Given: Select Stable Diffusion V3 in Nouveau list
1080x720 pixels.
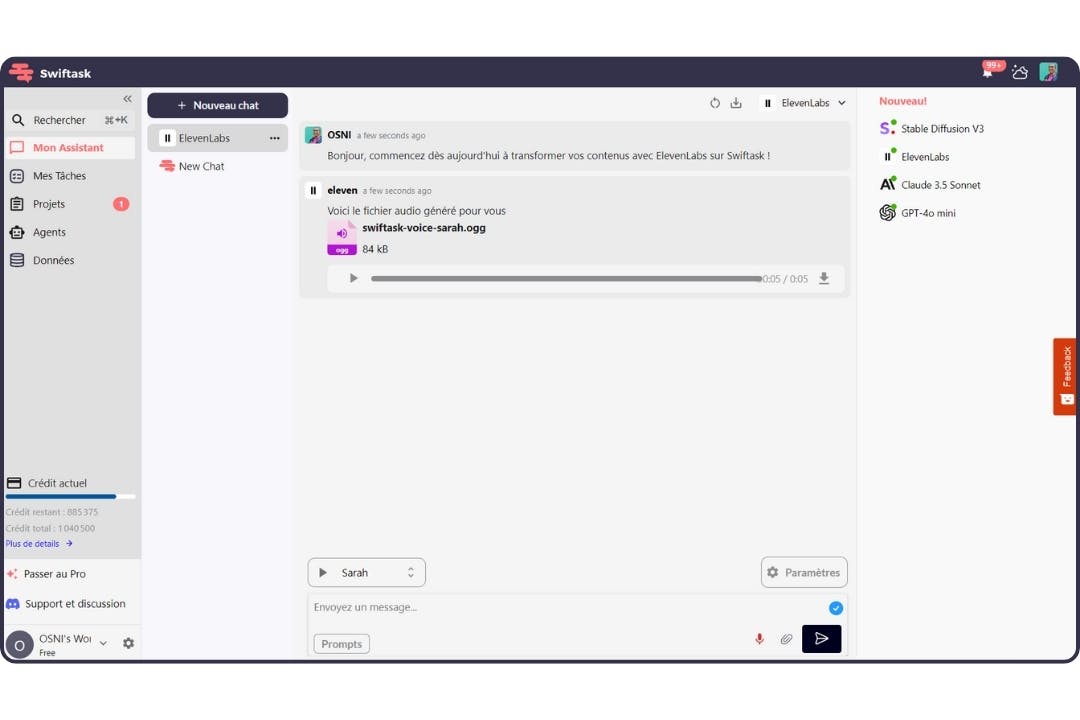Looking at the screenshot, I should point(932,128).
